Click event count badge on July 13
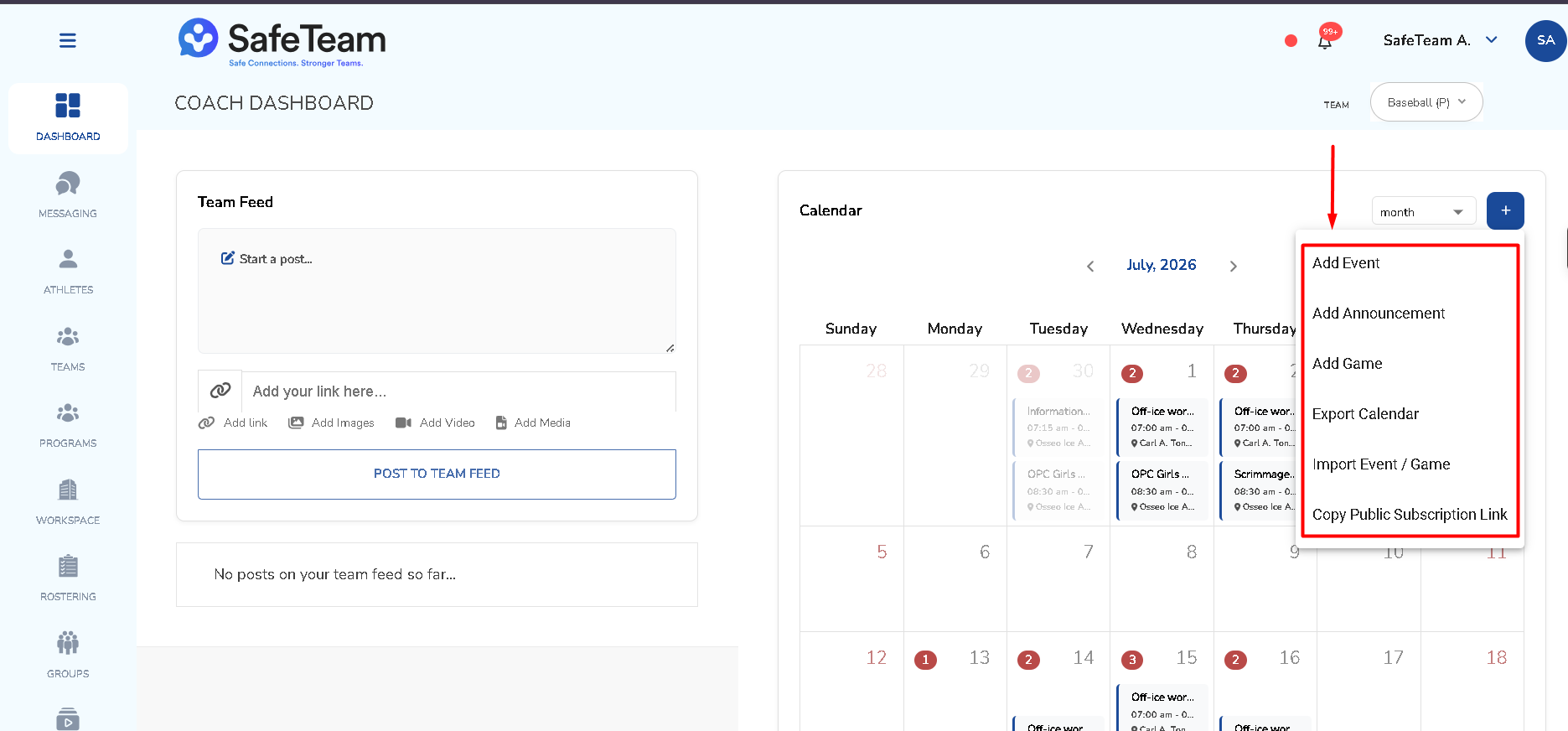This screenshot has height=731, width=1568. tap(925, 660)
